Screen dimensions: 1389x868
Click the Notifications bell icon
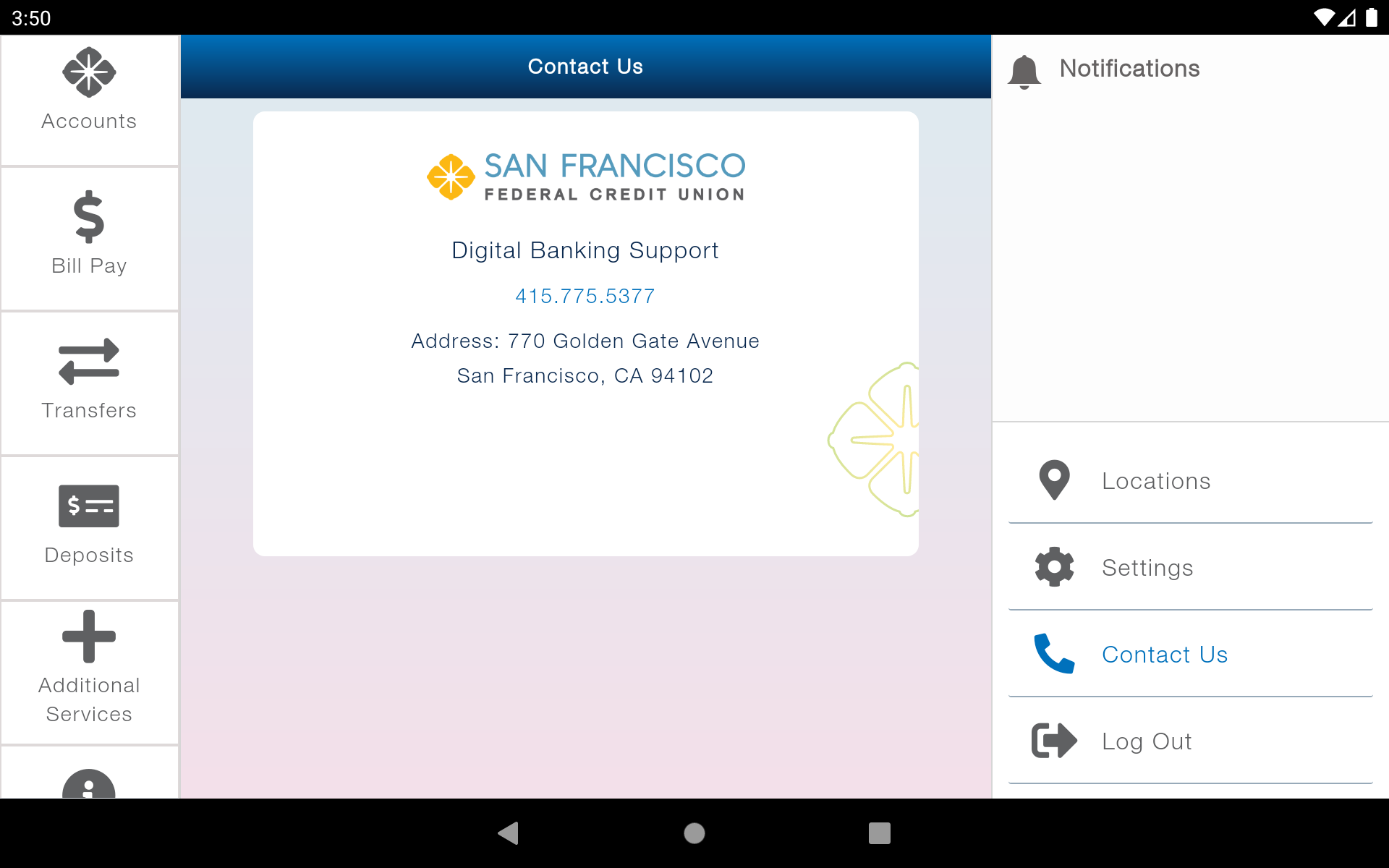(x=1024, y=72)
